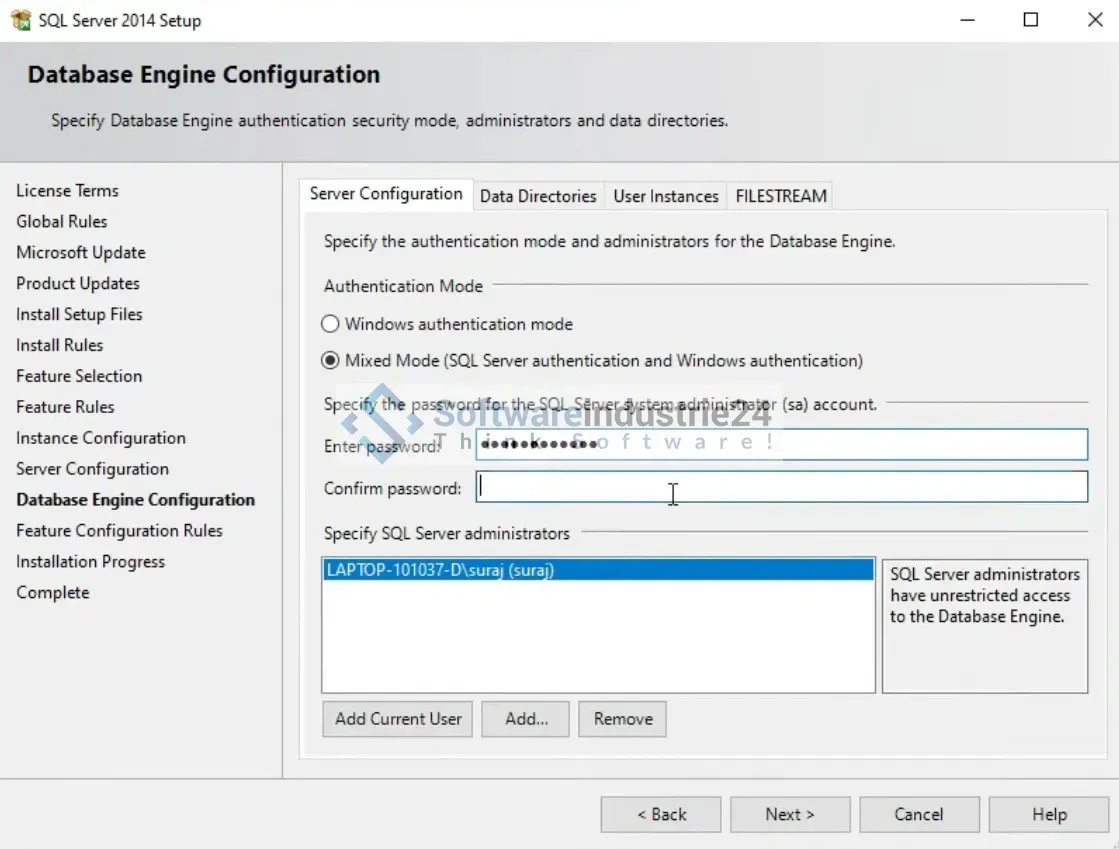Open the Server Configuration tab
This screenshot has width=1119, height=849.
(385, 194)
